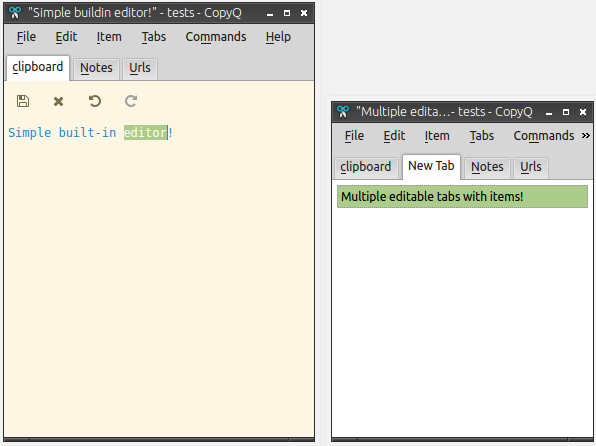Open the File menu in the left window
The height and width of the screenshot is (446, 596).
26,37
